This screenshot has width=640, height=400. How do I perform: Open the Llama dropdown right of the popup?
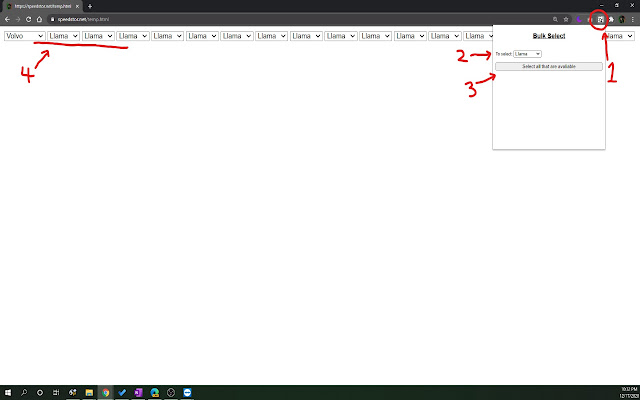point(620,36)
